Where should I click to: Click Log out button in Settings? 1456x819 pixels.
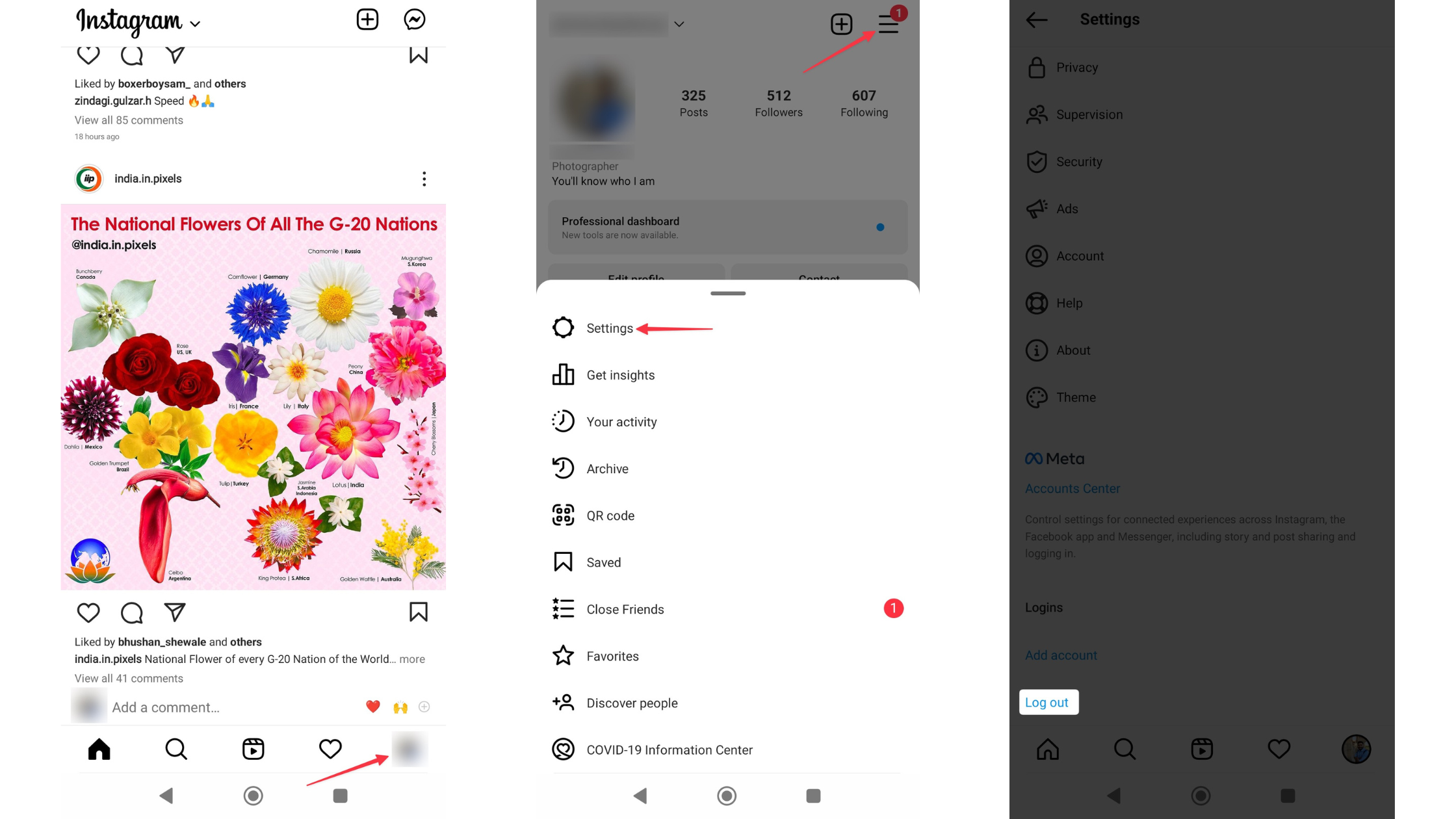(x=1048, y=701)
